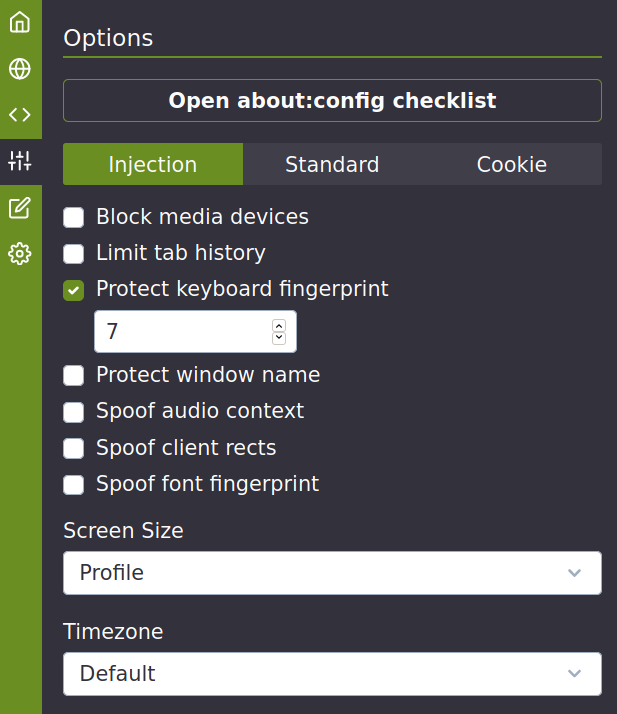Switch to the Cookie tab
The image size is (617, 714).
tap(511, 165)
